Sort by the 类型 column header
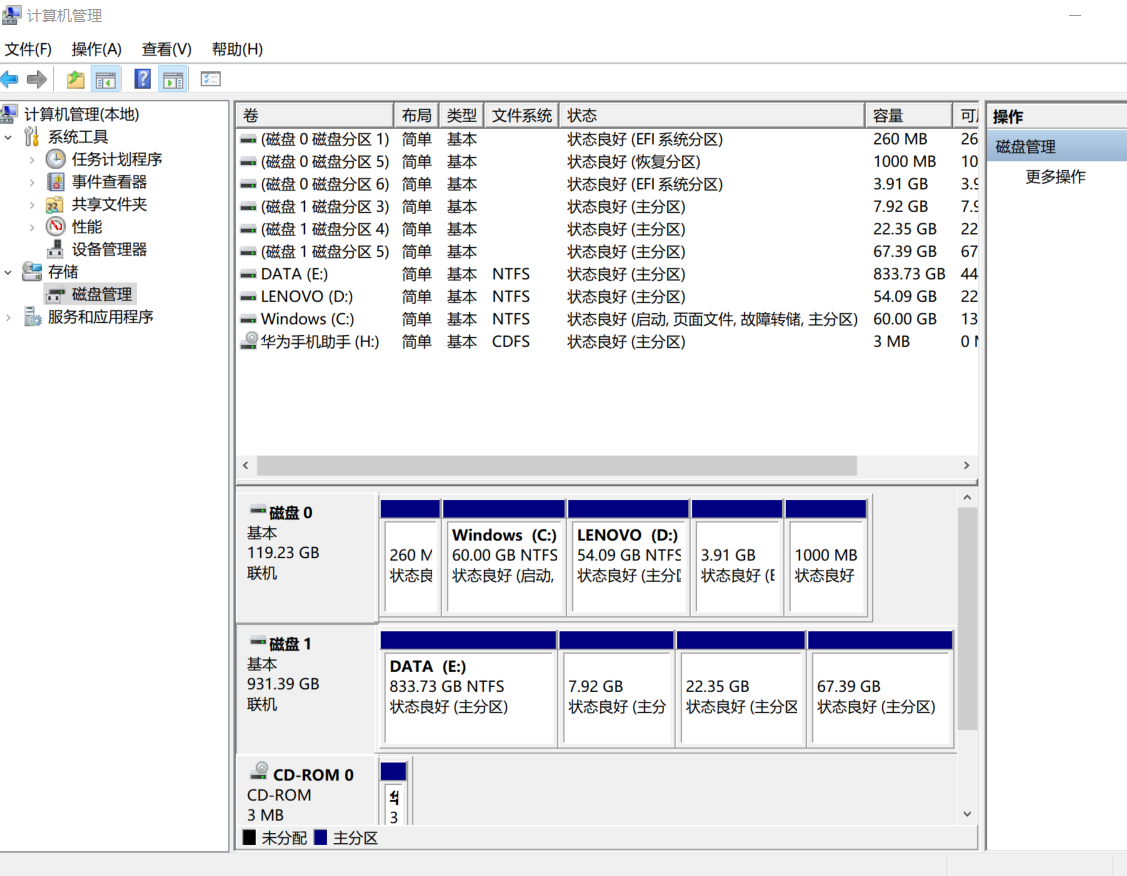 point(461,115)
